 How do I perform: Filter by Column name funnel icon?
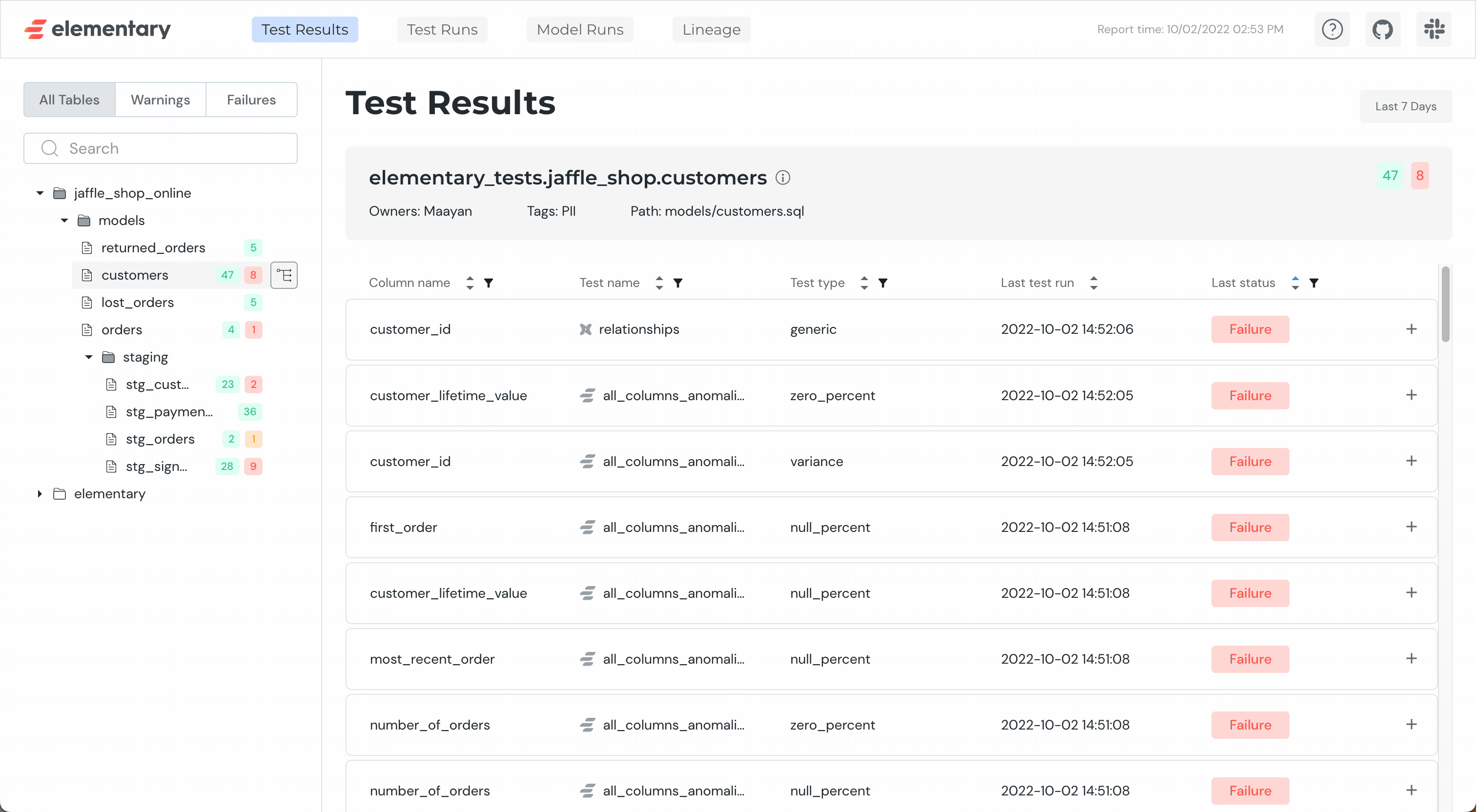489,283
